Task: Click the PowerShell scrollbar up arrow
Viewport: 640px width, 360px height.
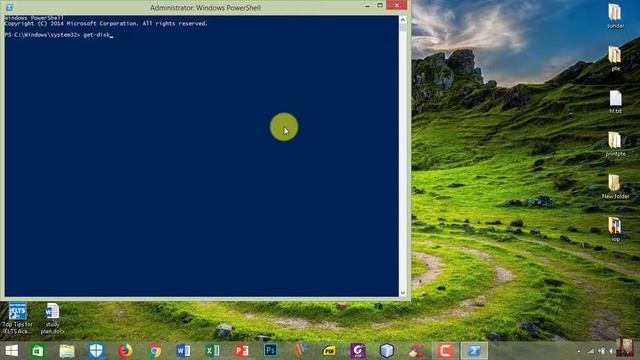Action: pyautogui.click(x=403, y=20)
